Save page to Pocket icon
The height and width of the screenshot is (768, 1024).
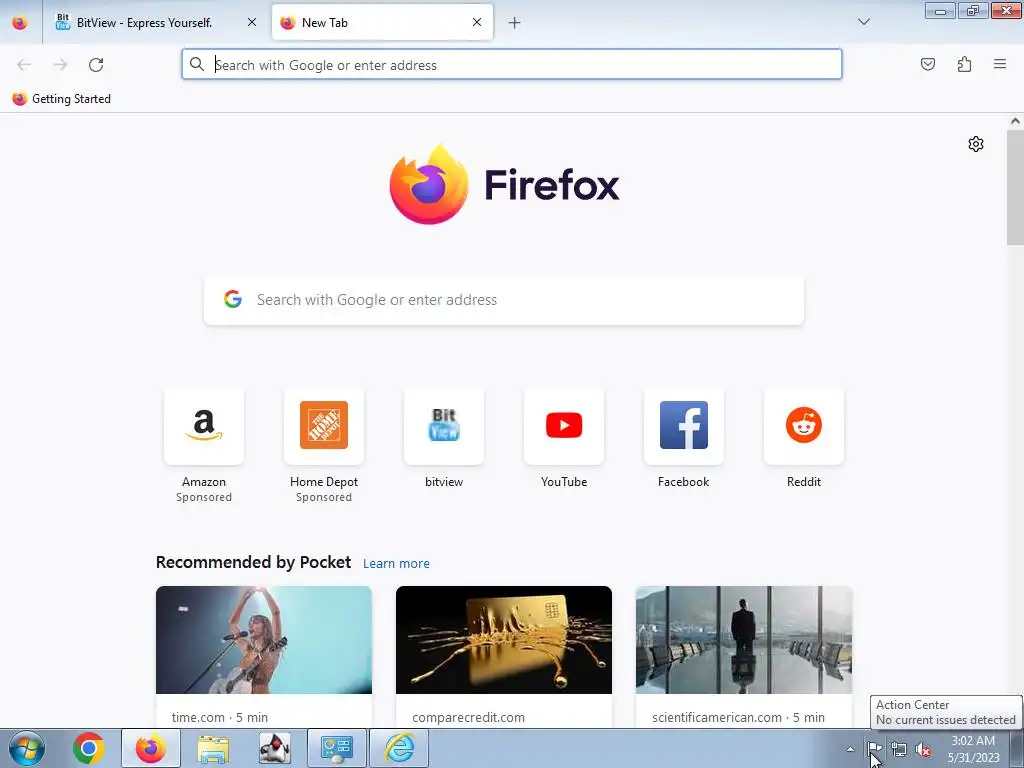coord(928,65)
